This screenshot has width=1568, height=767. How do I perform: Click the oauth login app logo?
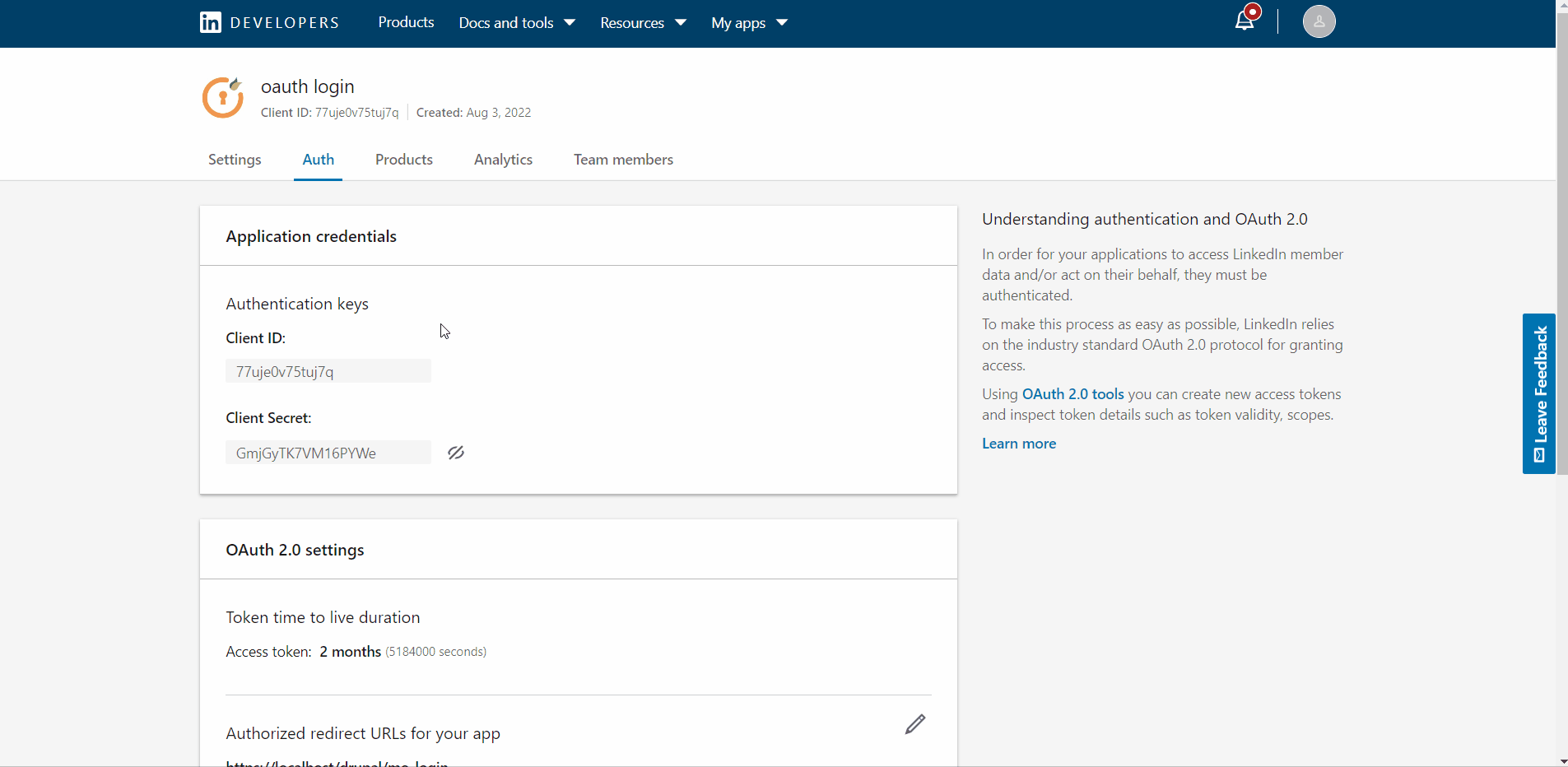click(x=223, y=96)
